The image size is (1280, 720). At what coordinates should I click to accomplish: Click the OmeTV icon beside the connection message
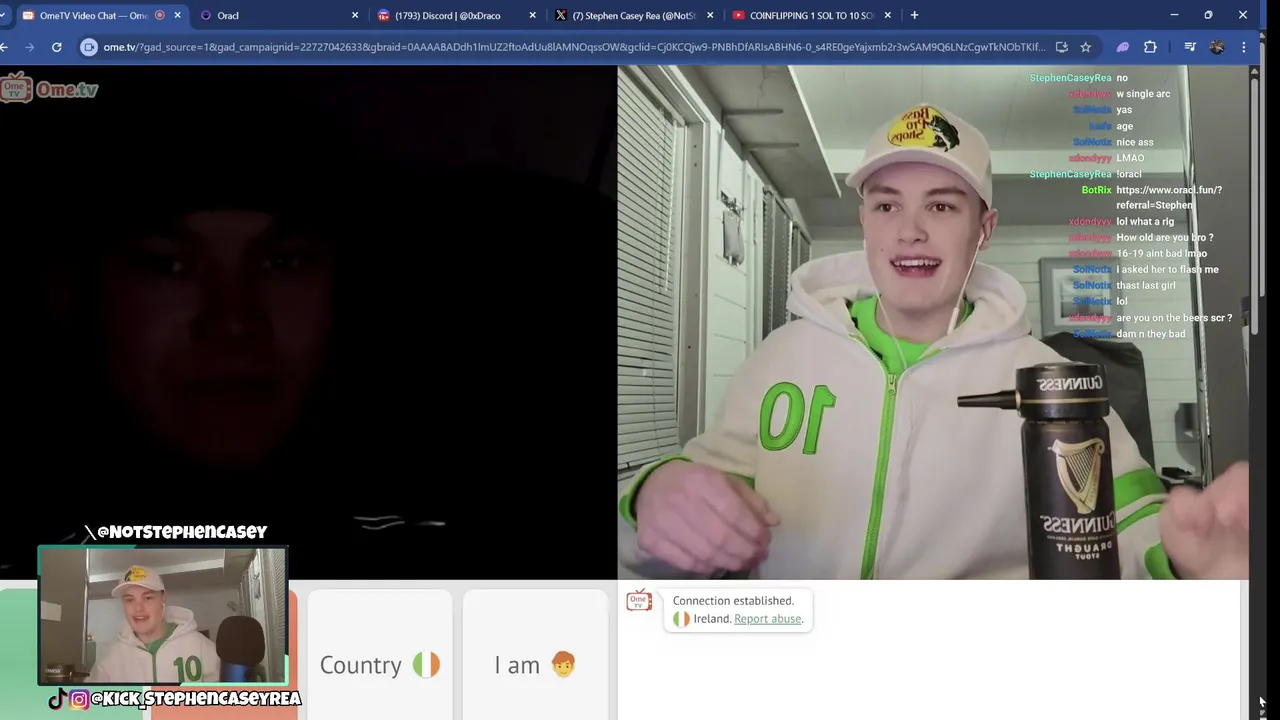pos(639,601)
